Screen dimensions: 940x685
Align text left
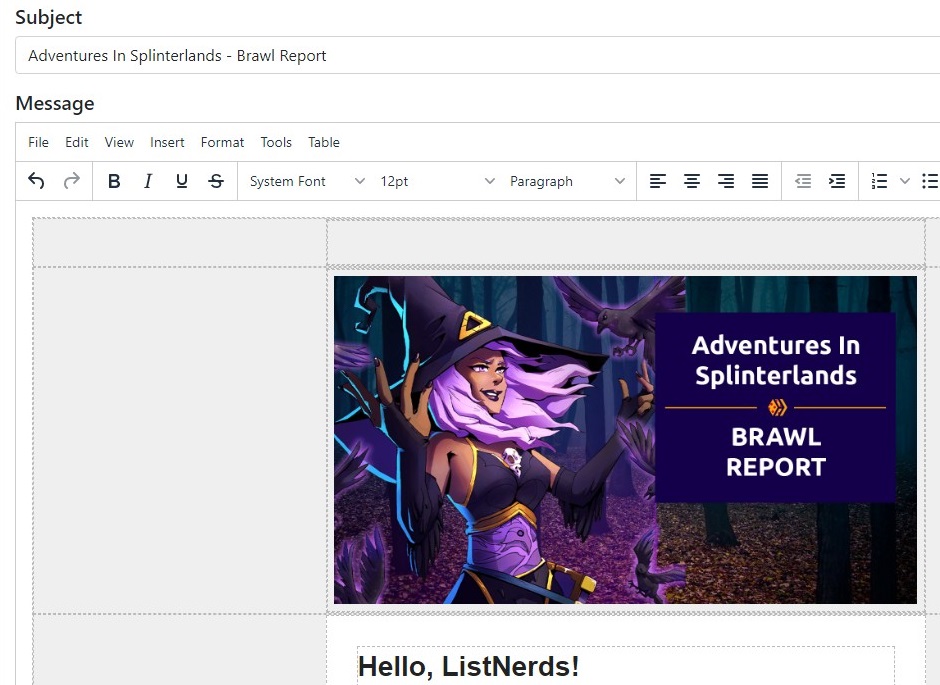coord(658,181)
